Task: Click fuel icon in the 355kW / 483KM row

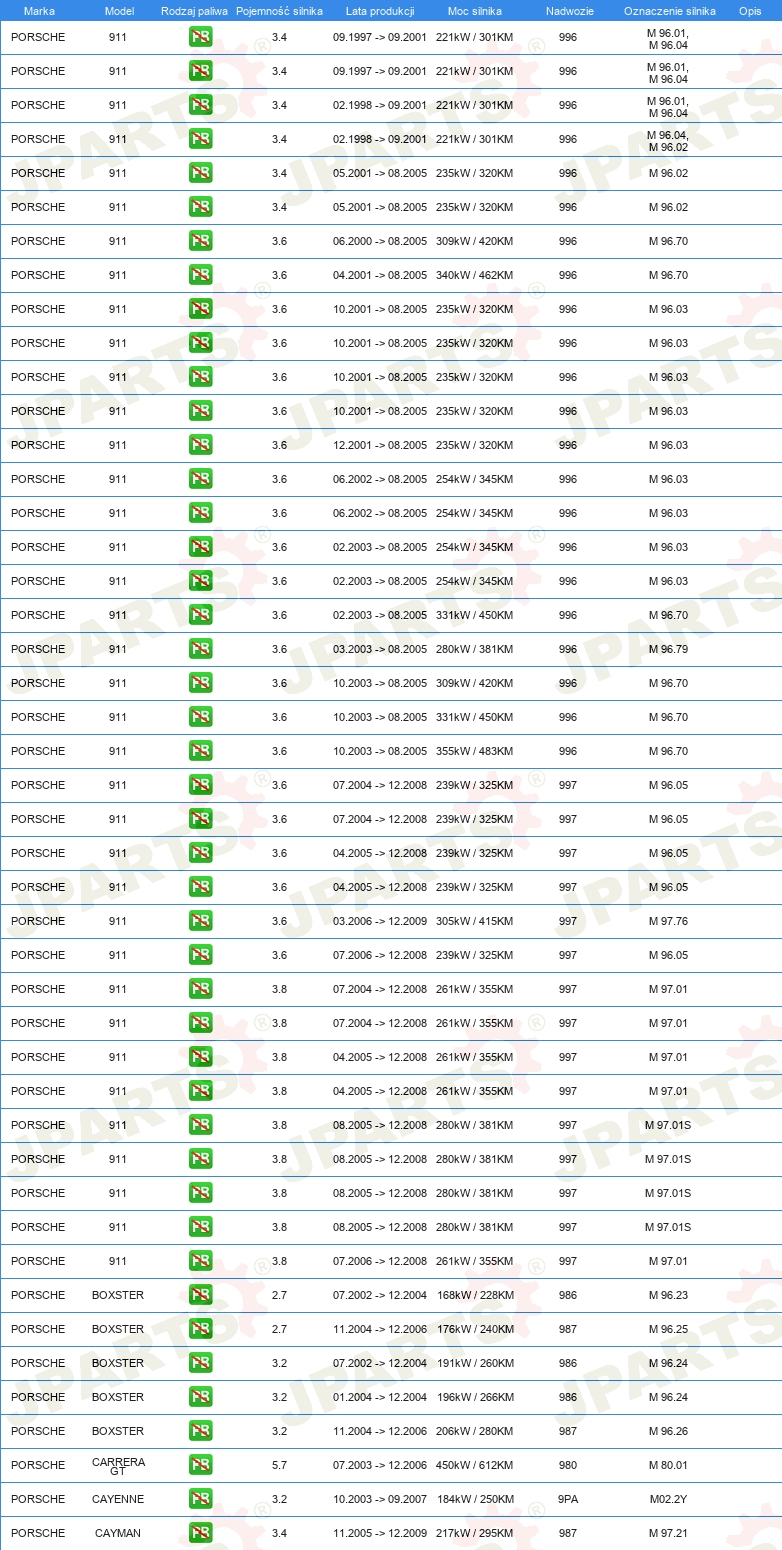Action: [x=200, y=751]
